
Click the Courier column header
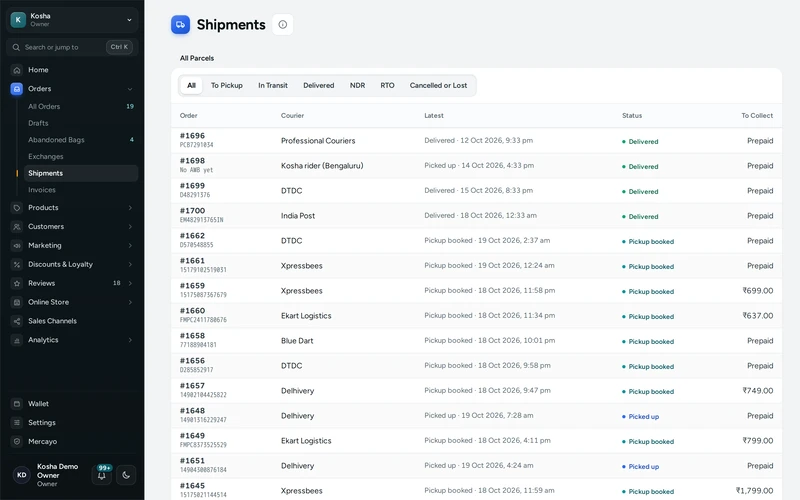pos(292,116)
